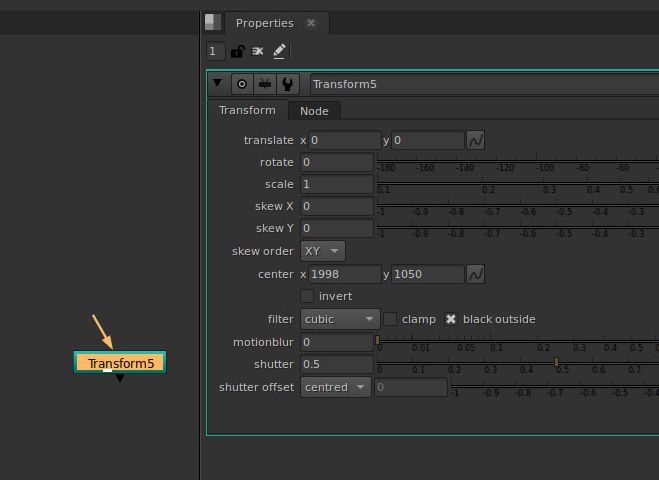The image size is (659, 480).
Task: Enable the clamp checkbox
Action: [390, 319]
